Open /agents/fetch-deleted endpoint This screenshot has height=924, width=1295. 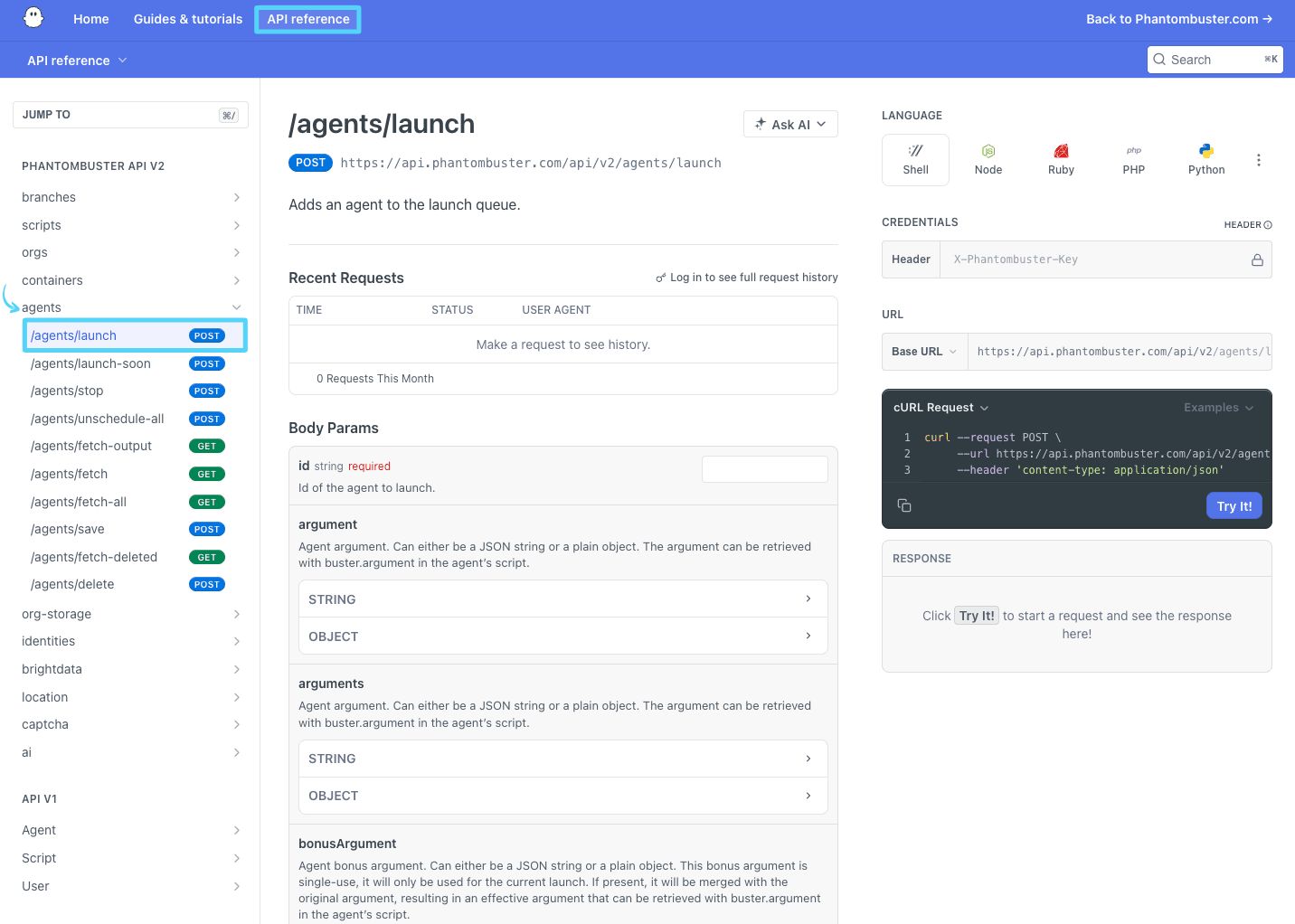135,557
